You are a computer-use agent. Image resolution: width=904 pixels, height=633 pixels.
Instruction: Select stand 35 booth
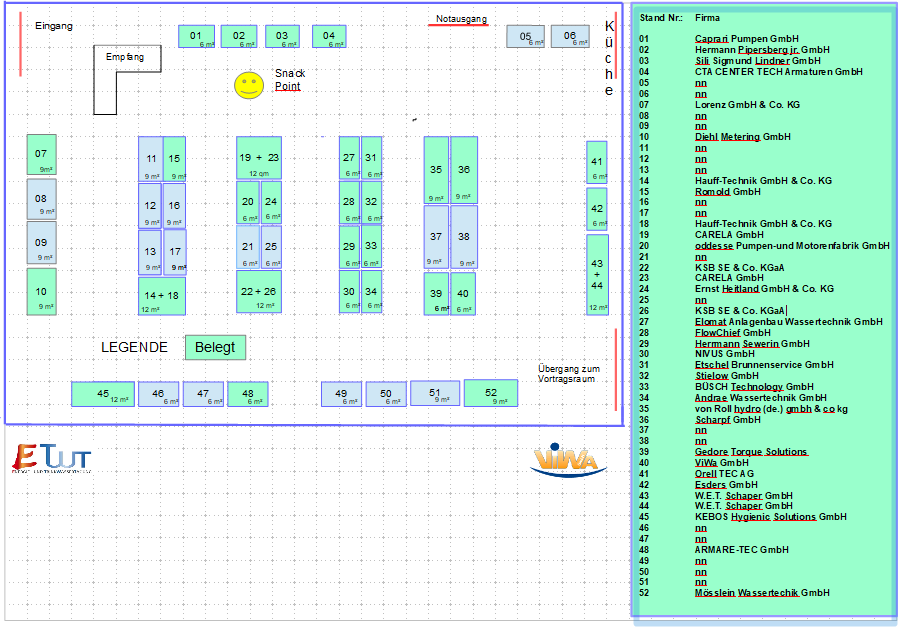(436, 170)
